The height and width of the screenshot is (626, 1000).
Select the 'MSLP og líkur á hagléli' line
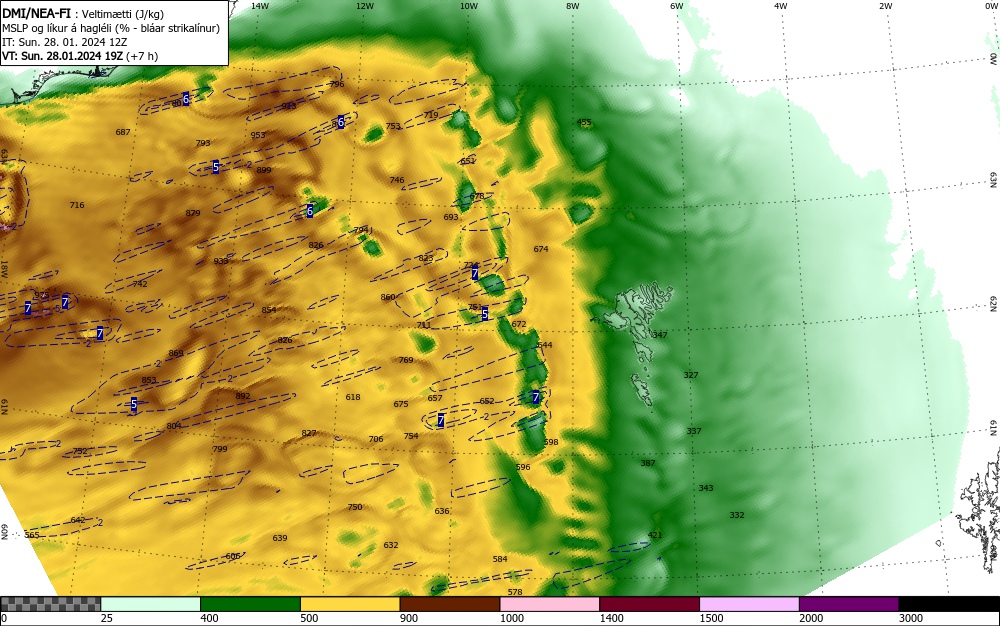coord(111,28)
